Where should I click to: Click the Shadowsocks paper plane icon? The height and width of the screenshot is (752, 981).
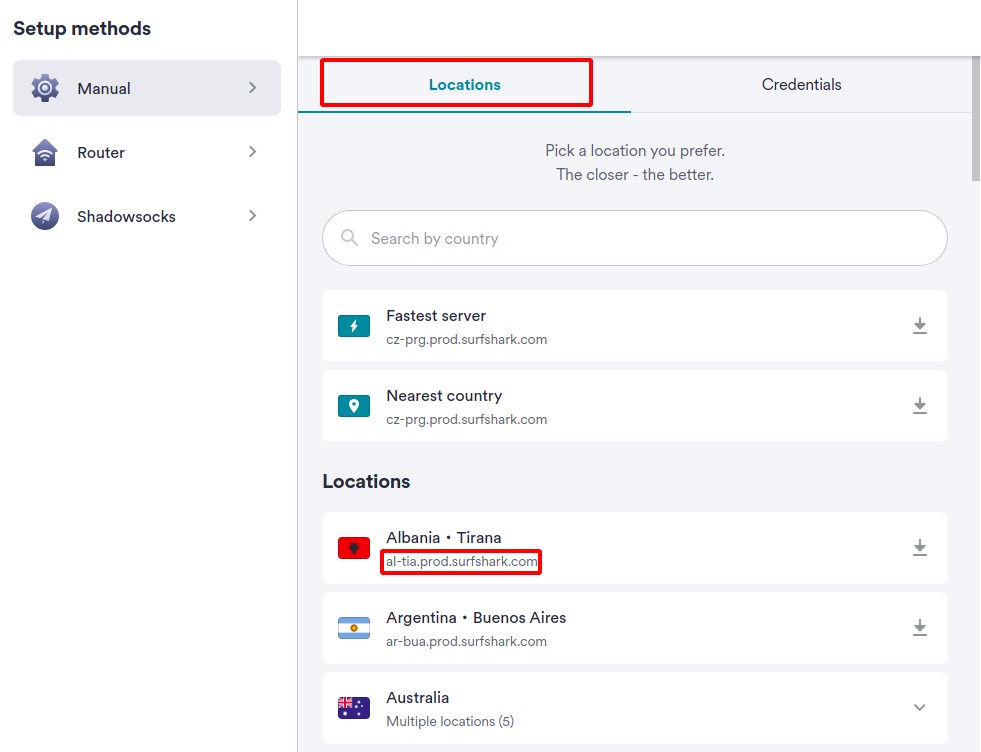tap(45, 216)
